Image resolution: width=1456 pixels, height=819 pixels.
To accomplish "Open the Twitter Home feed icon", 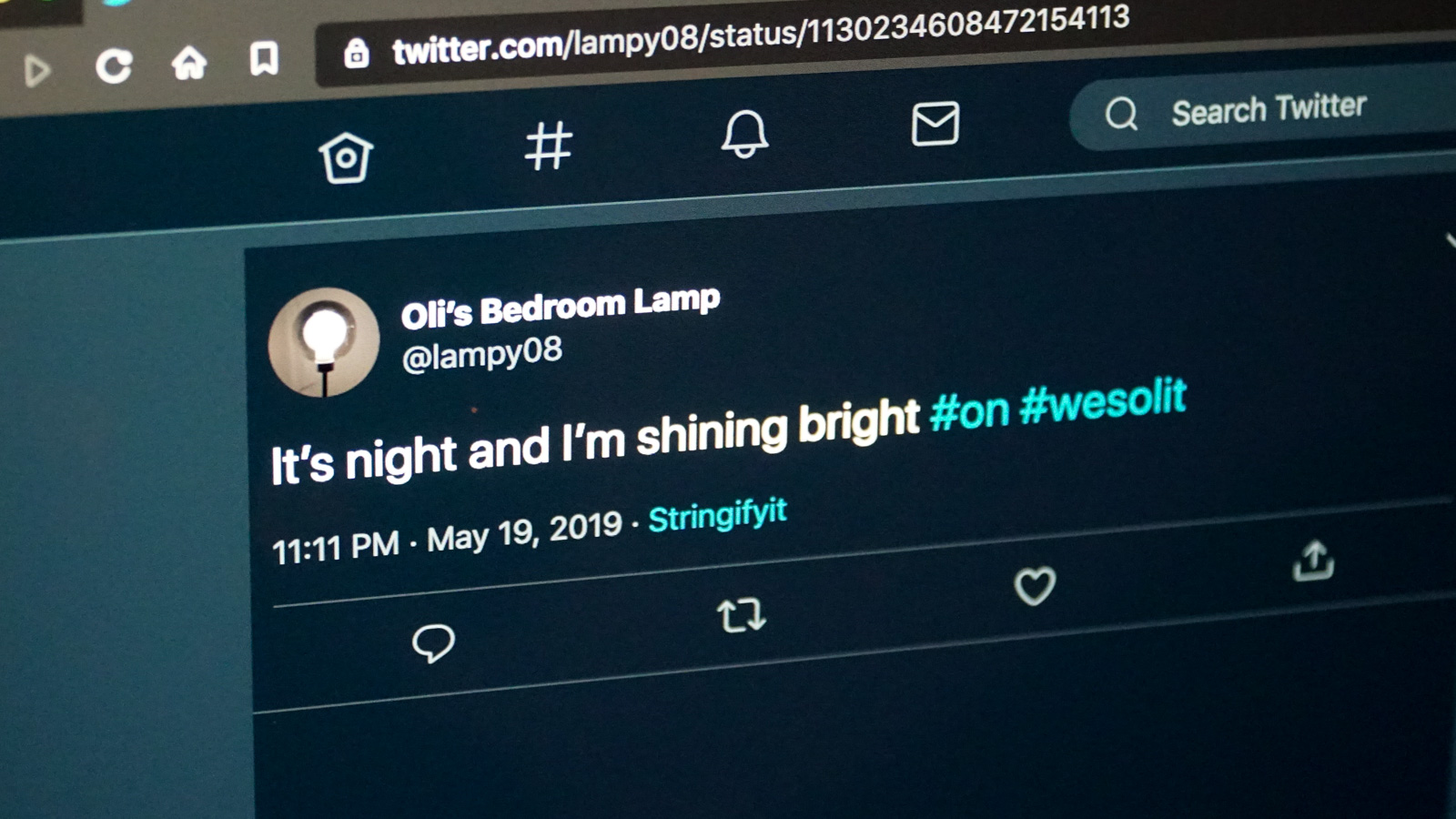I will pos(346,158).
